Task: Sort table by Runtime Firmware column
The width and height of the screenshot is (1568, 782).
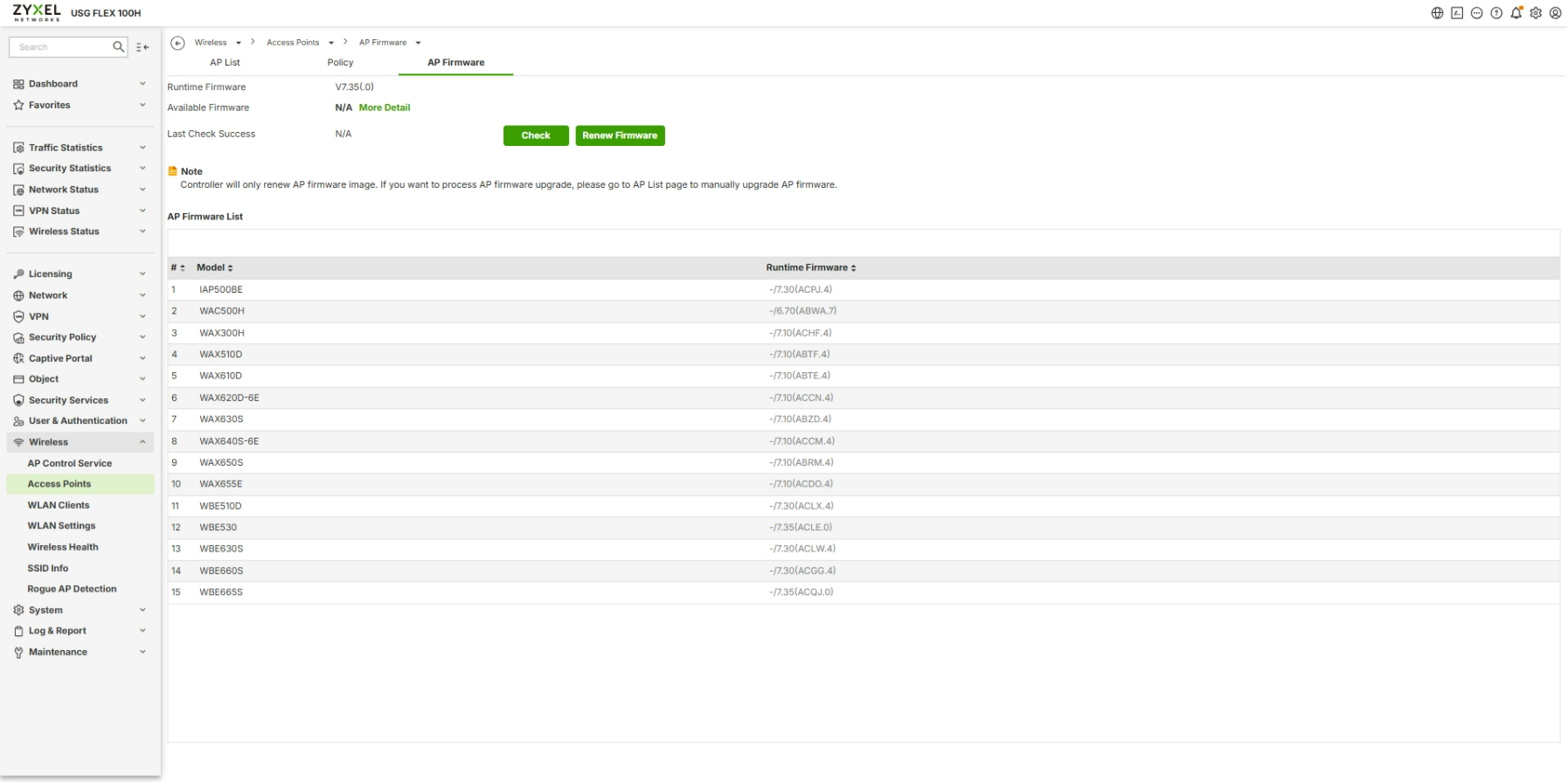Action: tap(811, 267)
